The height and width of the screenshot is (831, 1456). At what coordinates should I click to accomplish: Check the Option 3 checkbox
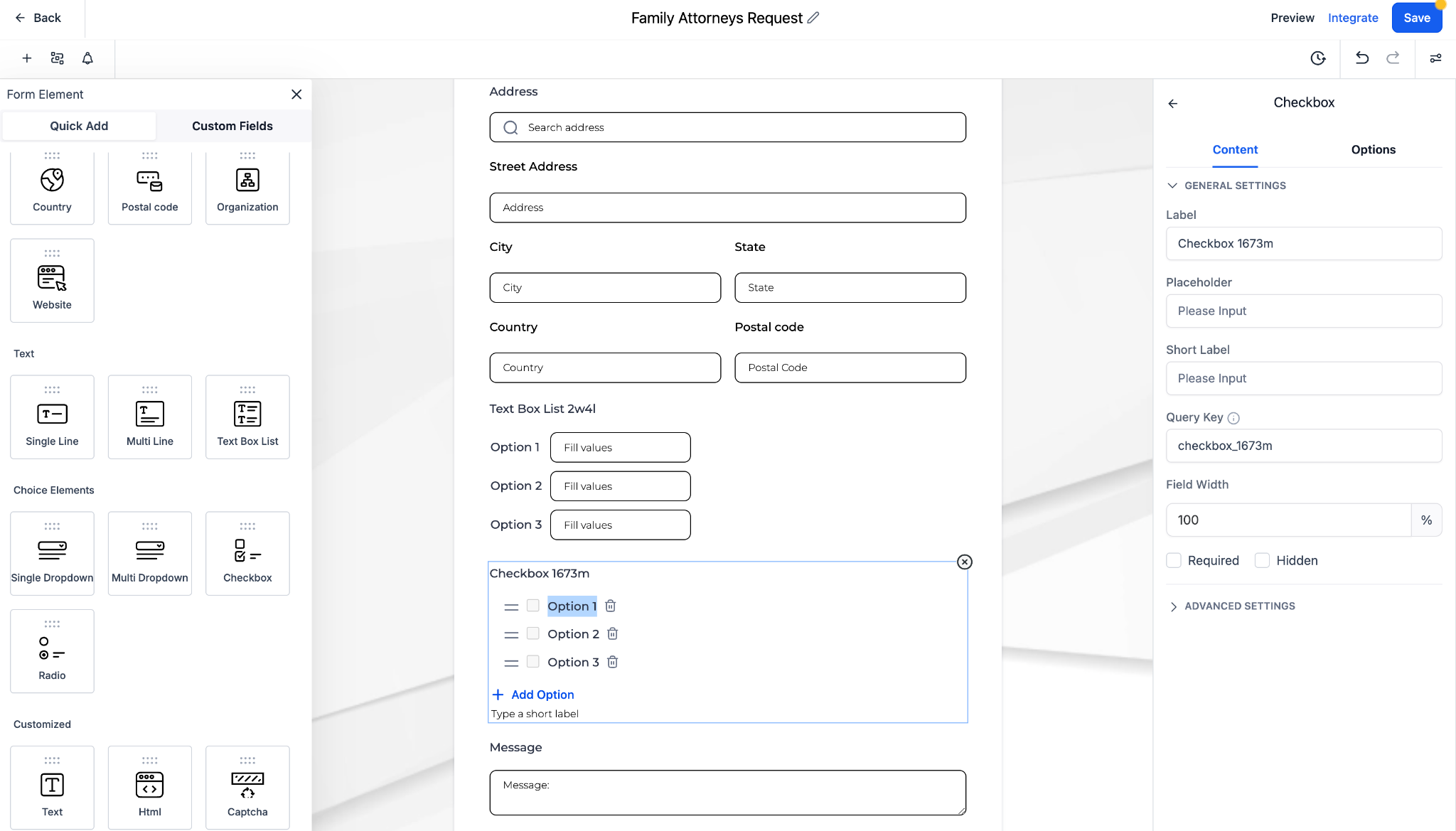[x=532, y=662]
